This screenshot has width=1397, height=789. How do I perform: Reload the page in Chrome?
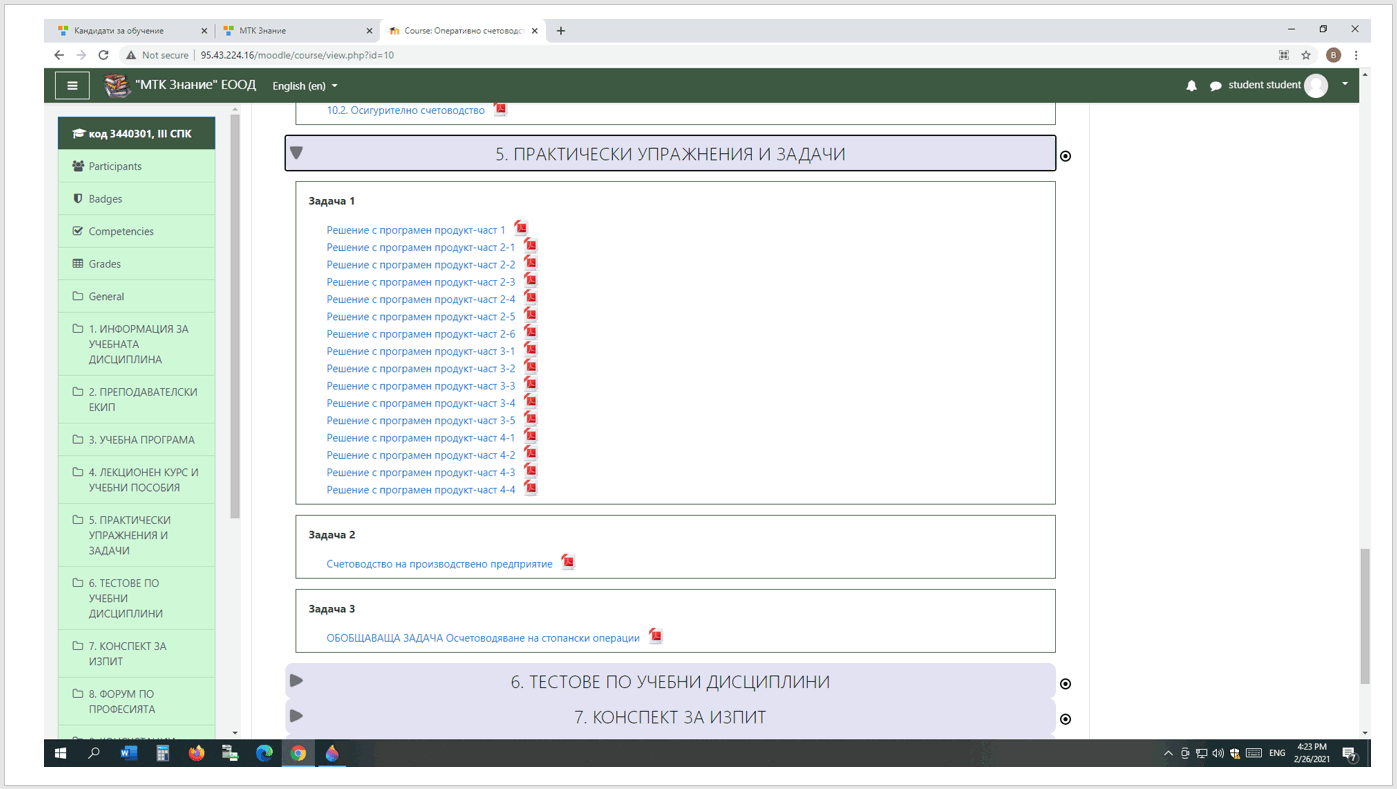tap(103, 55)
